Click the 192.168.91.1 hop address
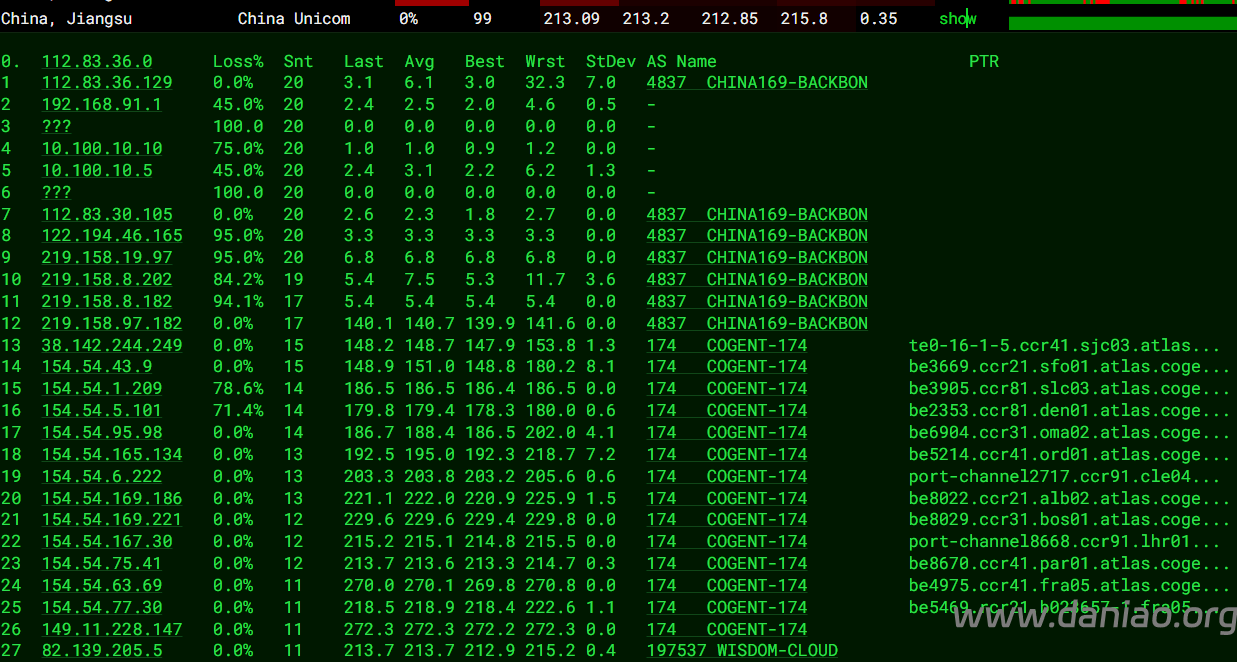This screenshot has height=662, width=1237. tap(101, 105)
